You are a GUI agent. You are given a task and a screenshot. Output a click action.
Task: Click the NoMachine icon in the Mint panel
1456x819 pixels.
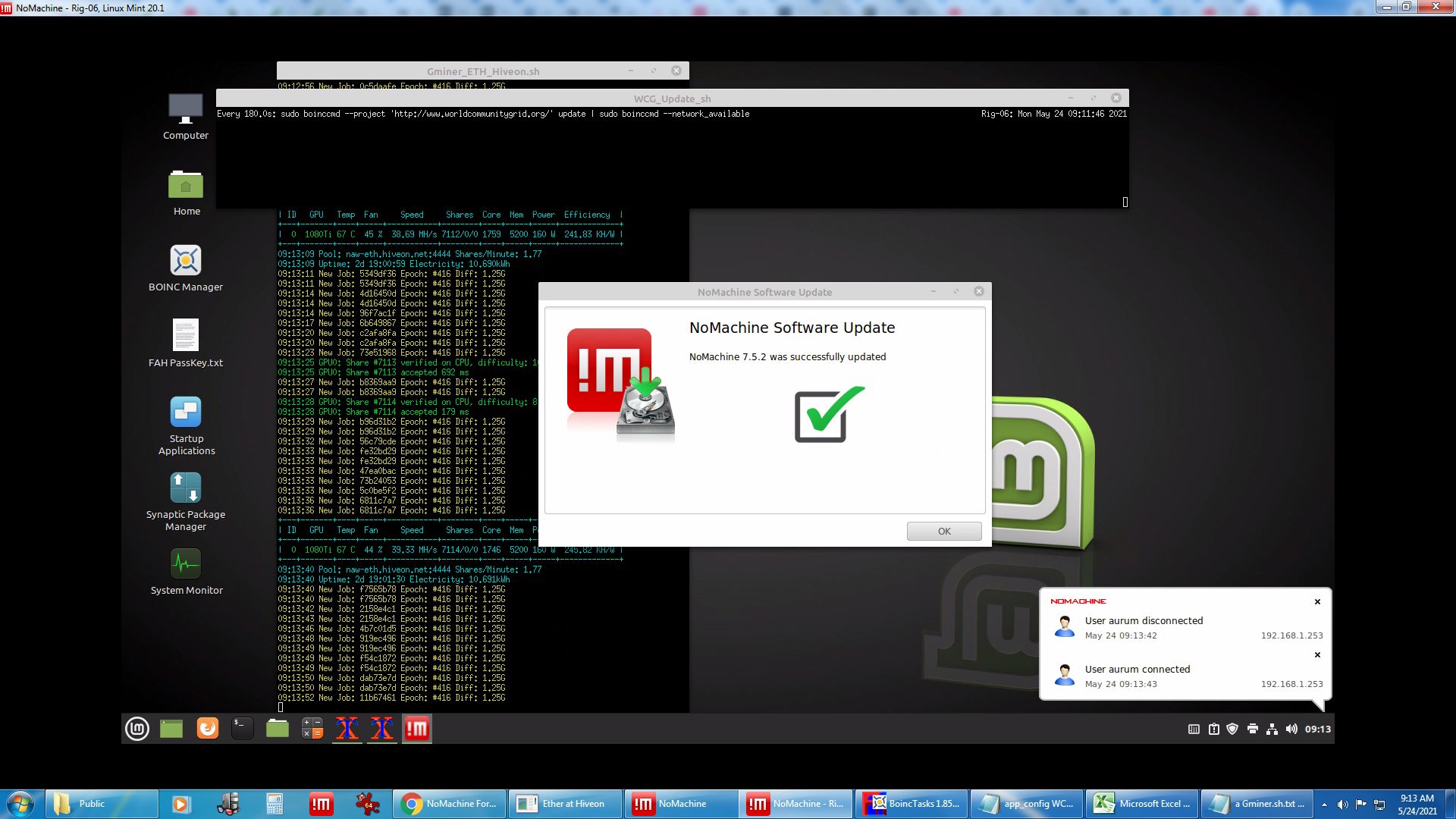click(416, 729)
